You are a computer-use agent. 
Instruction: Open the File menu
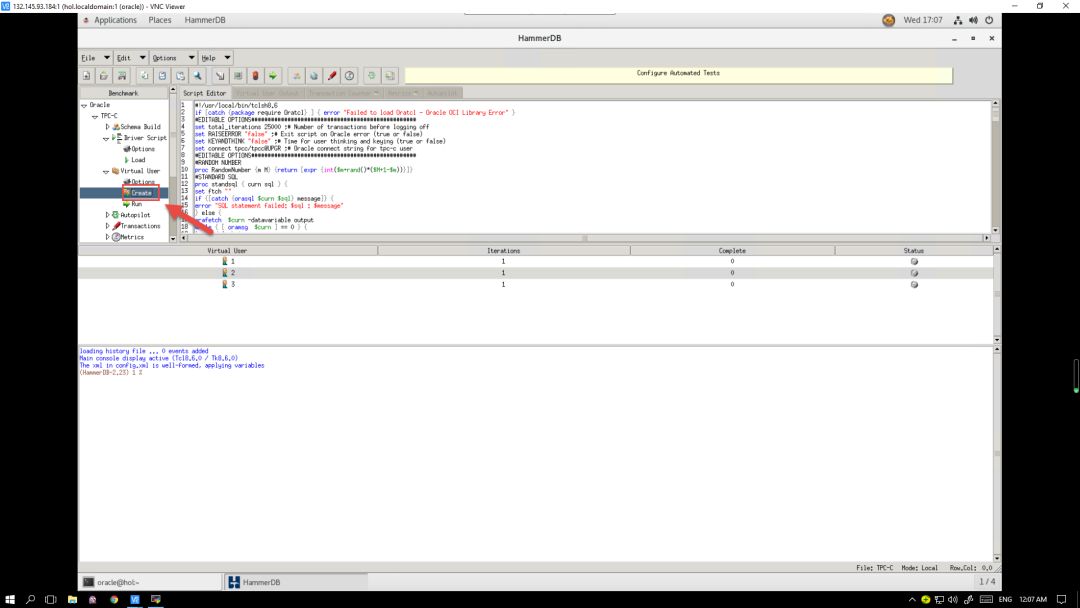(89, 58)
